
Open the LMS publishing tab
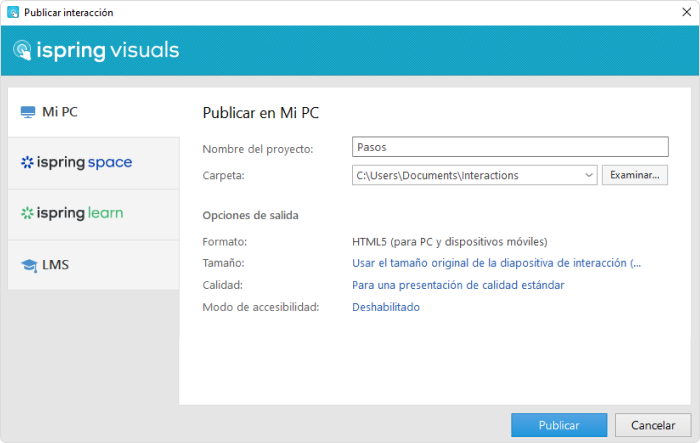tap(94, 265)
